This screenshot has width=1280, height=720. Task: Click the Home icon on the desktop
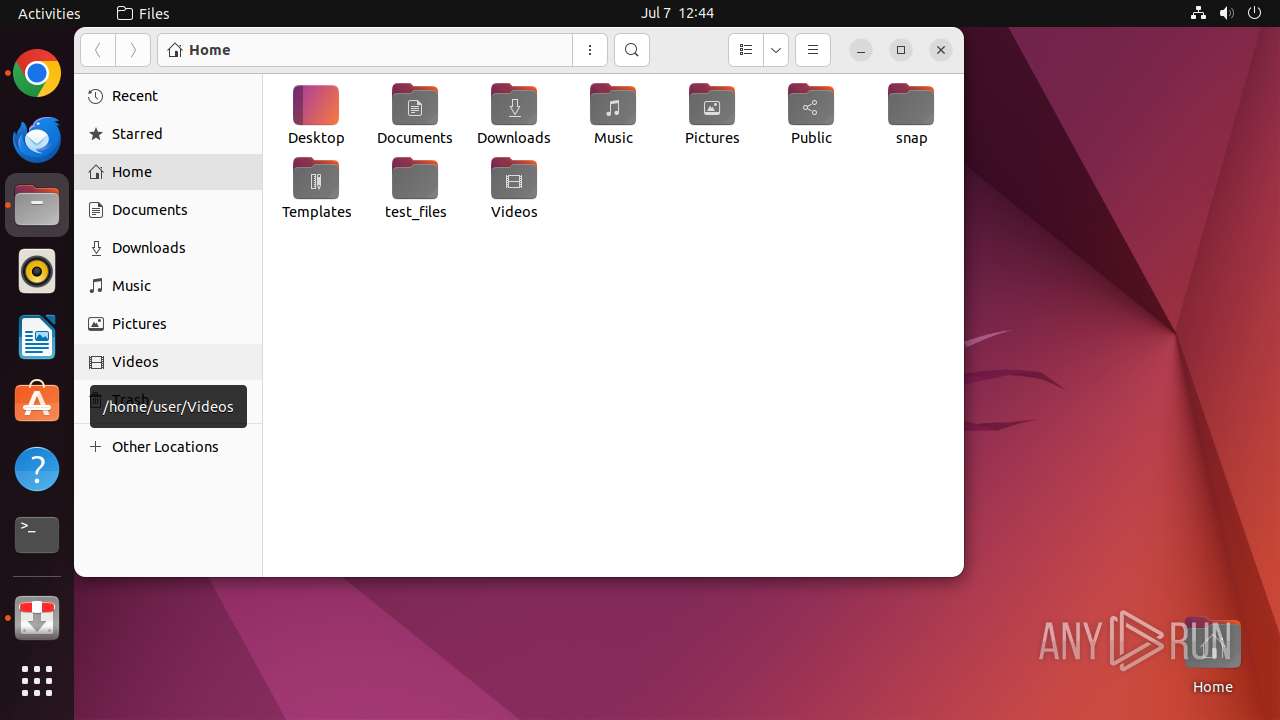(x=1212, y=655)
